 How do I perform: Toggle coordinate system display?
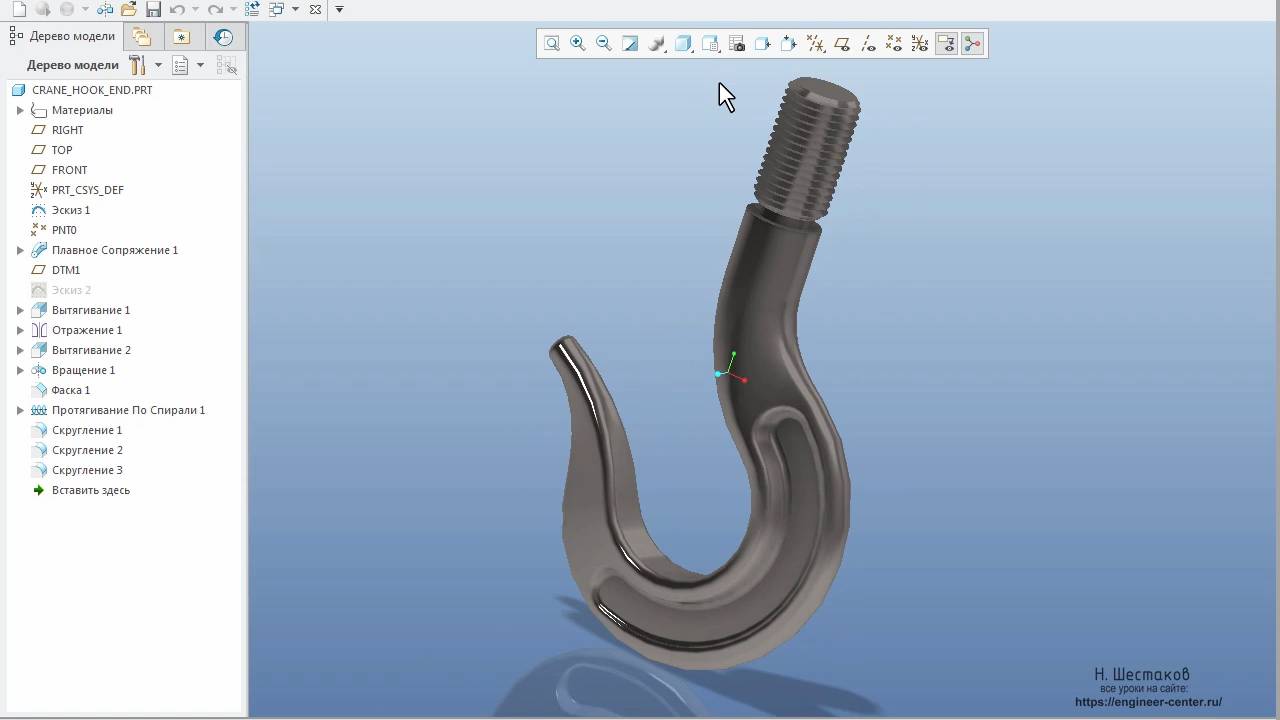[920, 43]
